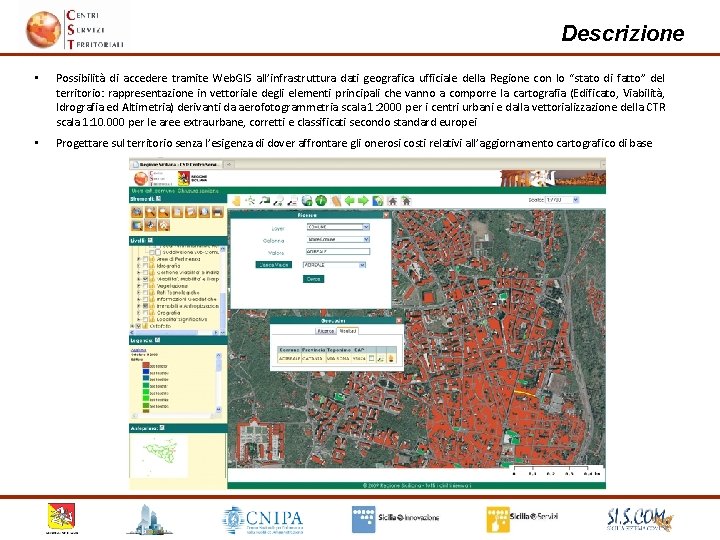
Task: Click zoom-to icon in ACIREALE result row
Action: (x=381, y=358)
